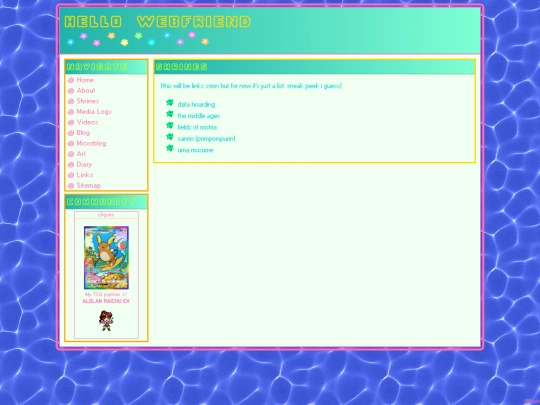This screenshot has width=540, height=405.
Task: Go to the About page
Action: click(x=86, y=91)
